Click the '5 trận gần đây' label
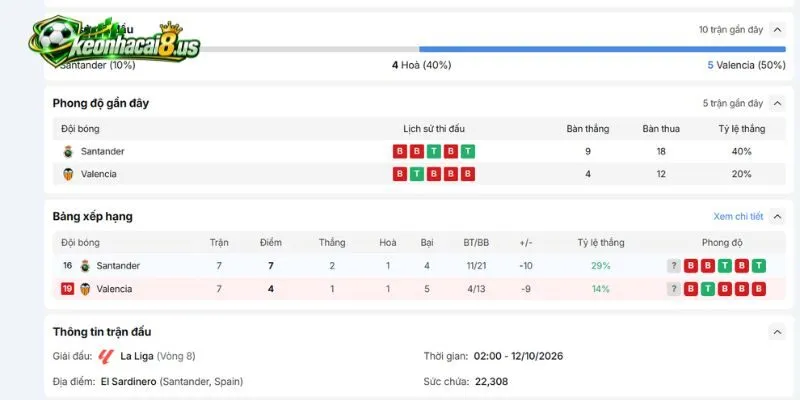The height and width of the screenshot is (400, 800). click(733, 104)
